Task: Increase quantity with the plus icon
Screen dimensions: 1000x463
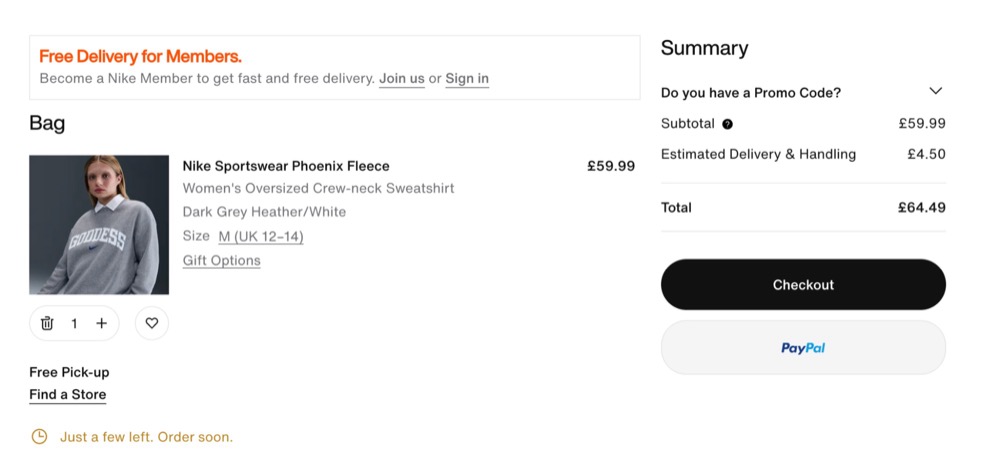Action: 101,323
